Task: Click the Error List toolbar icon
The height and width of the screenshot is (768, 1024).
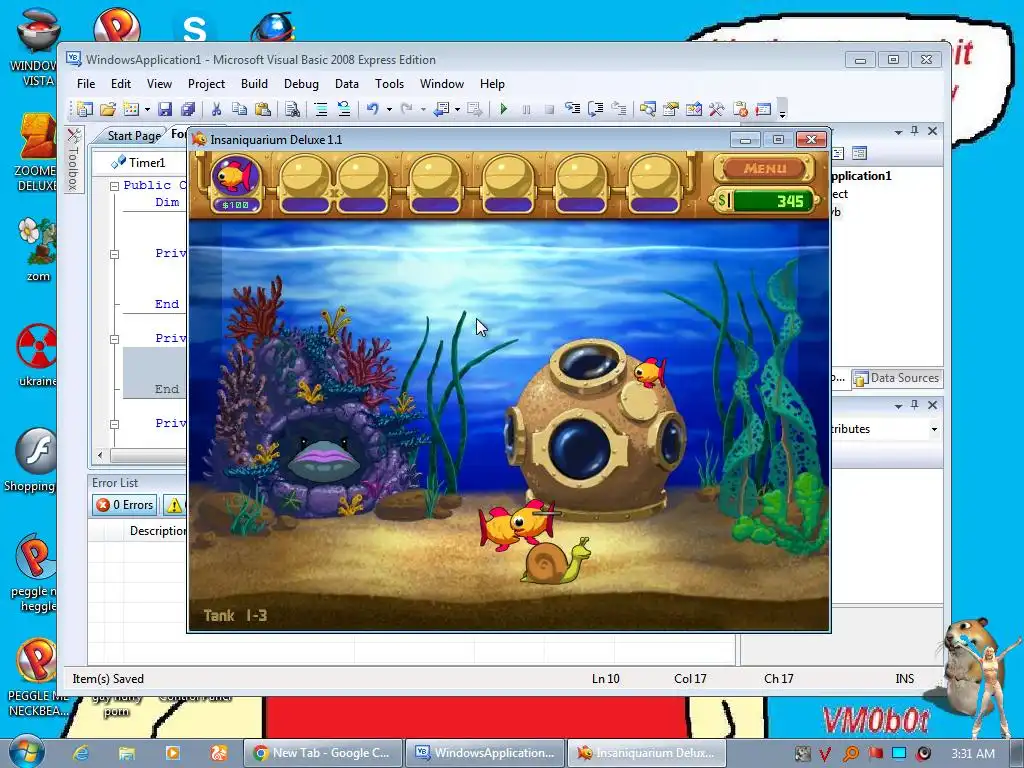Action: [x=740, y=109]
